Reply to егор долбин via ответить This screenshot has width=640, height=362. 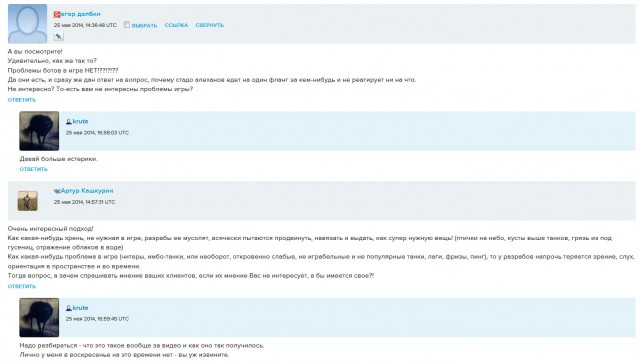point(22,100)
